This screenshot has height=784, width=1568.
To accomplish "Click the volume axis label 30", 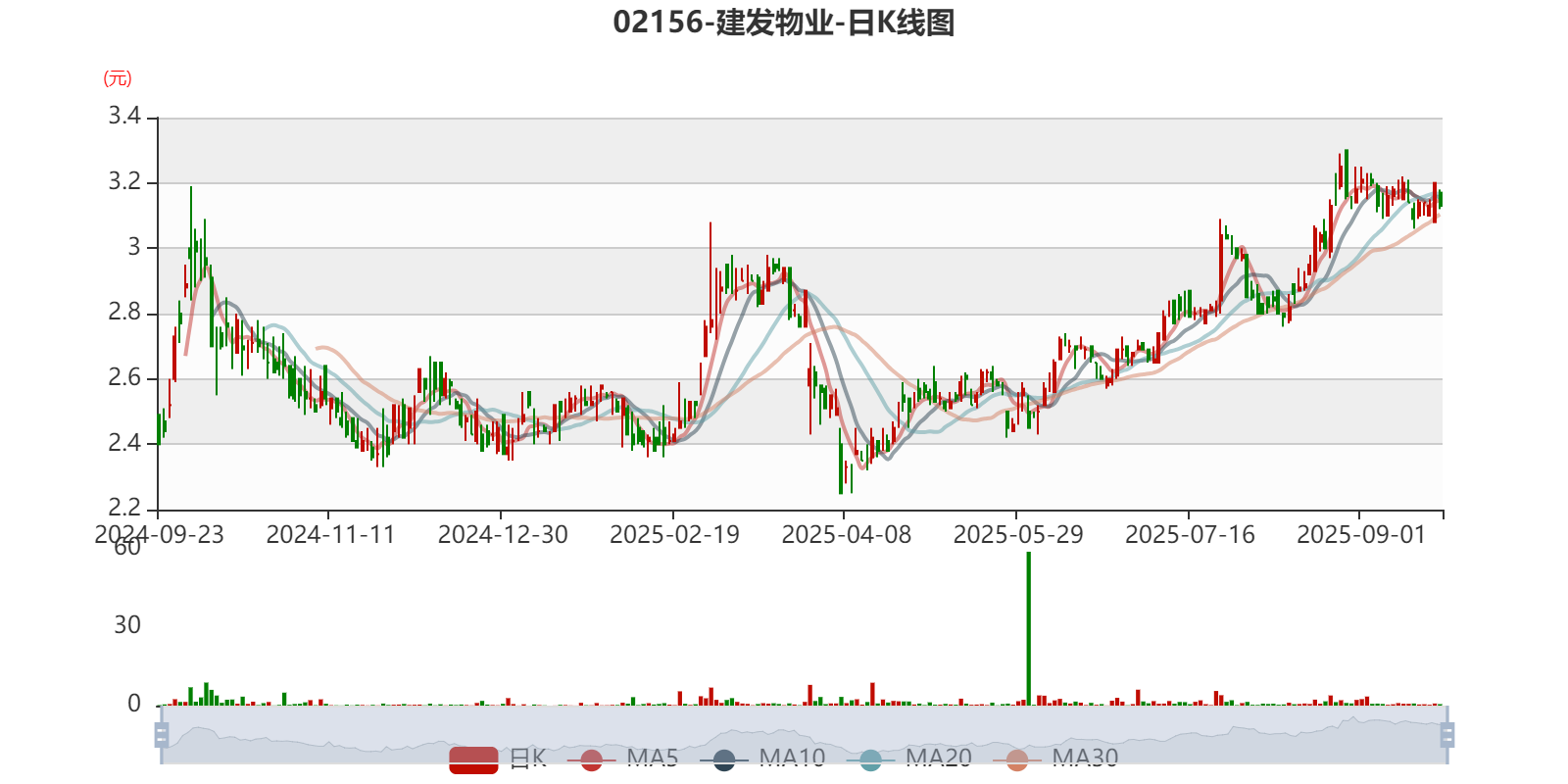I will (x=127, y=625).
